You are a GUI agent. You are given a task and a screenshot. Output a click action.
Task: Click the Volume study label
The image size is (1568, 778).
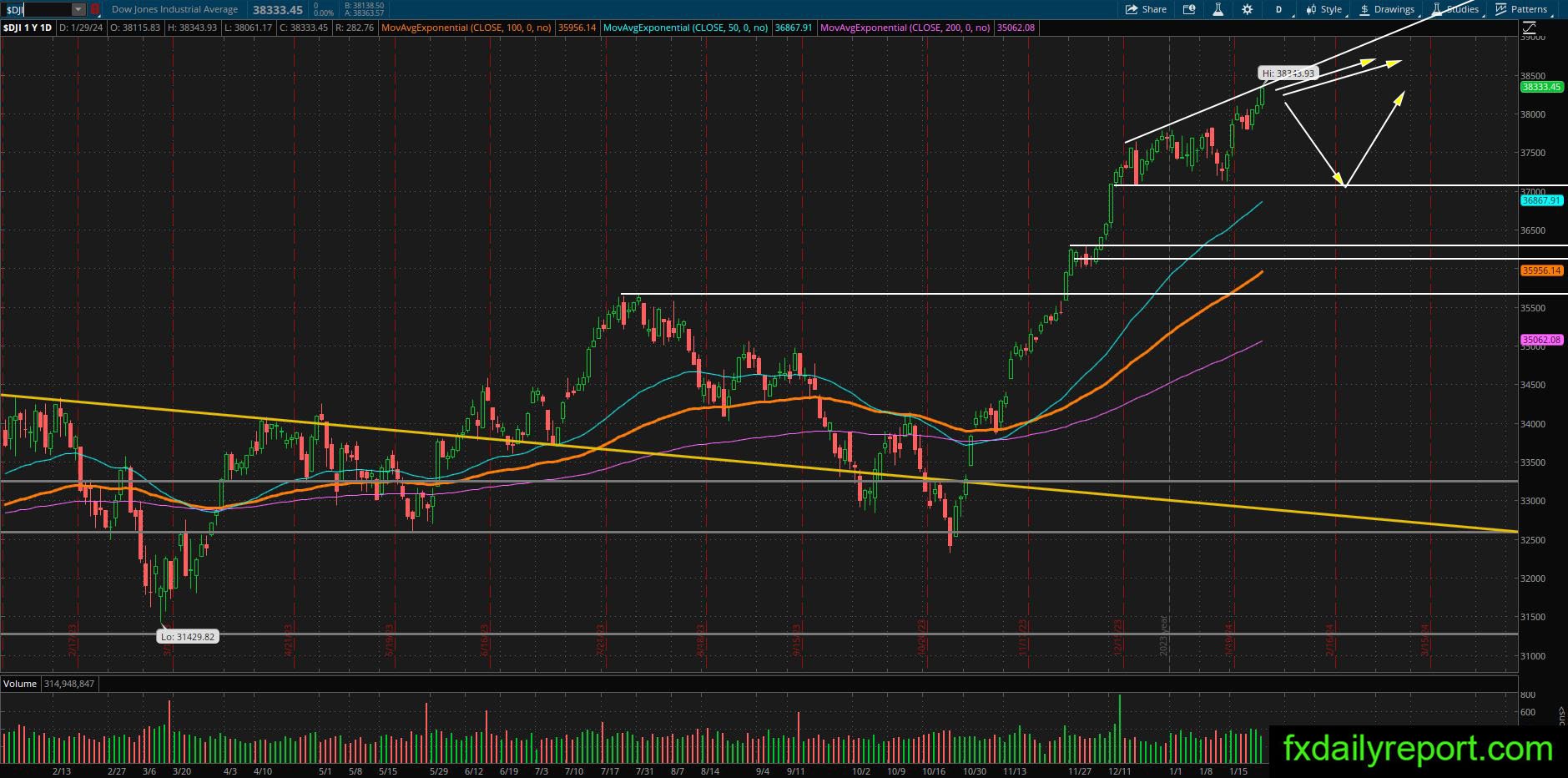point(20,684)
